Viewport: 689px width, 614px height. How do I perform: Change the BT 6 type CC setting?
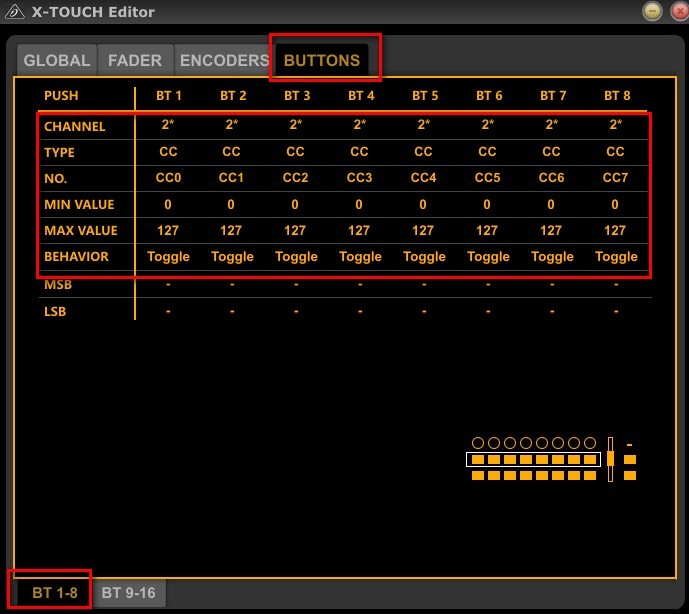487,152
